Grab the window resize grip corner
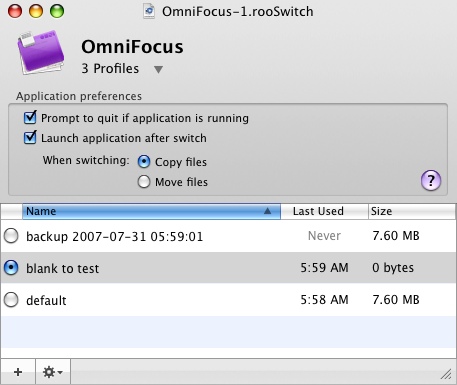The width and height of the screenshot is (457, 385). click(446, 374)
